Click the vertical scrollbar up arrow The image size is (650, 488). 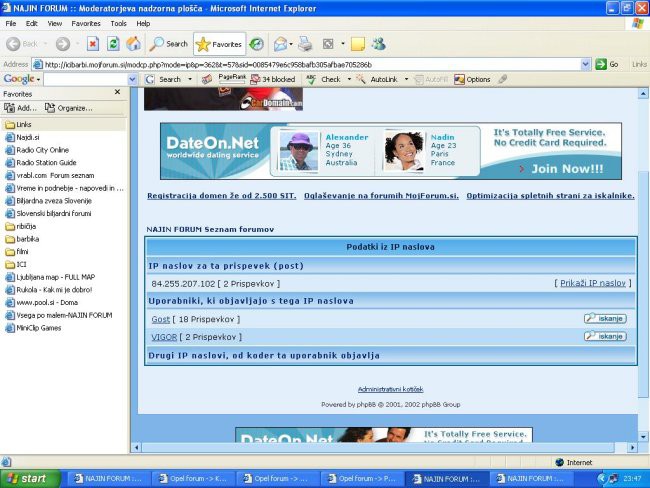(643, 94)
